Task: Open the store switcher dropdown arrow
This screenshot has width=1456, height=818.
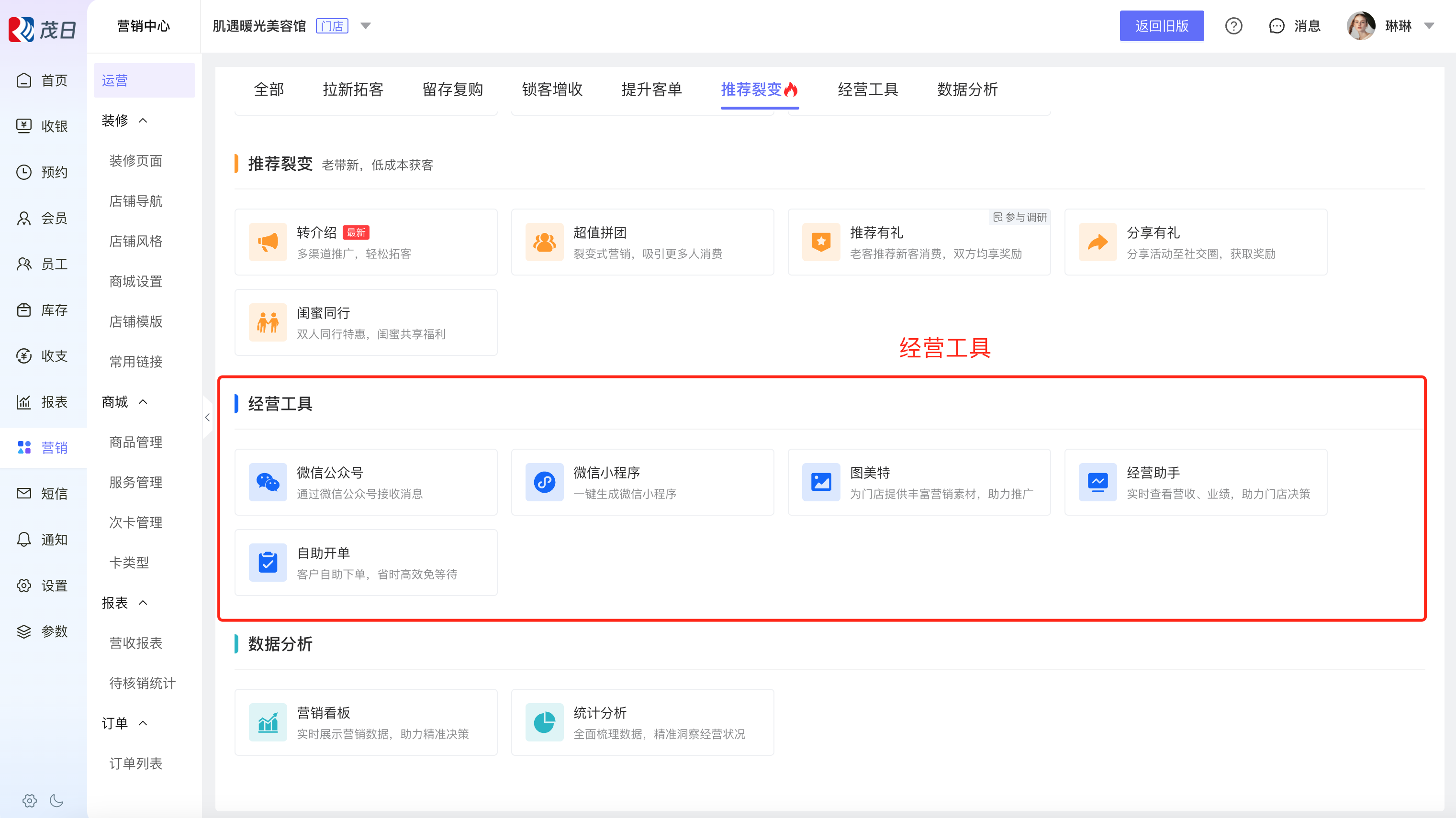Action: click(x=366, y=26)
